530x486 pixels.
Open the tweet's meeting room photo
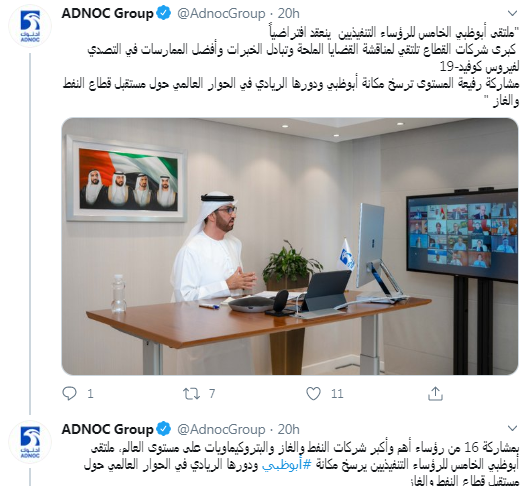click(290, 246)
